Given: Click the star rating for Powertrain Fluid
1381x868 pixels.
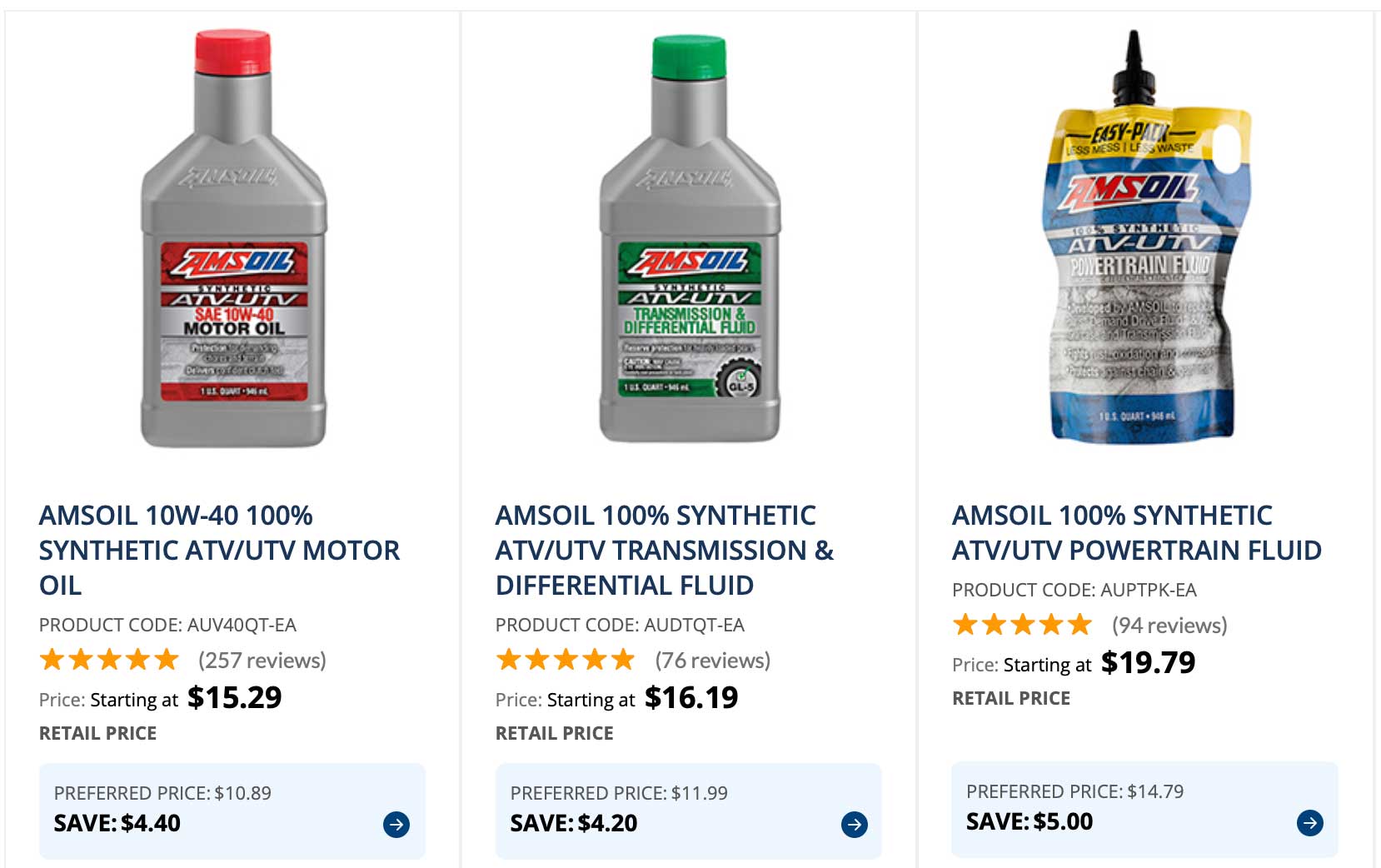Looking at the screenshot, I should click(x=1022, y=623).
